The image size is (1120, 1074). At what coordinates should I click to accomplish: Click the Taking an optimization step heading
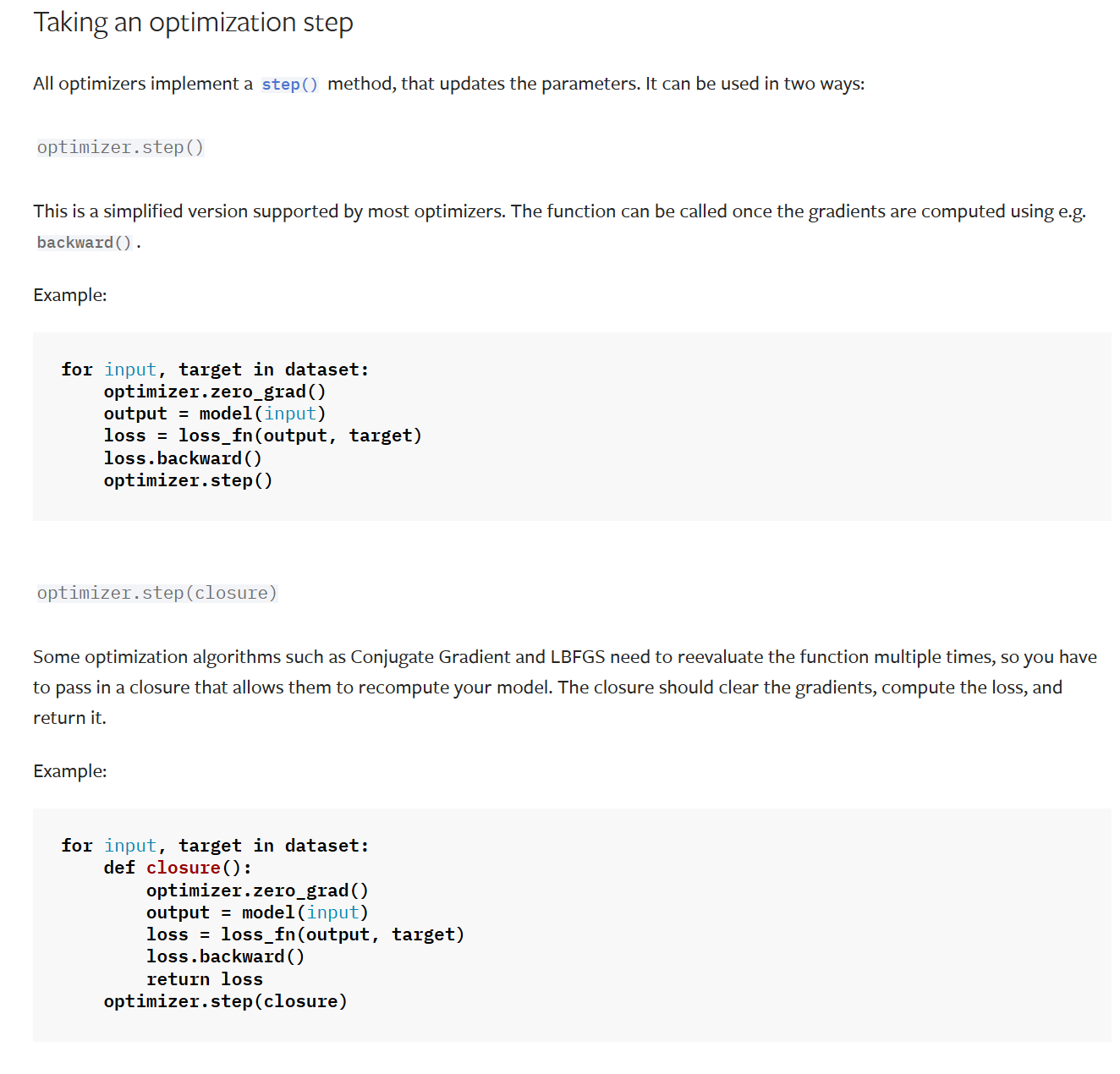tap(193, 23)
